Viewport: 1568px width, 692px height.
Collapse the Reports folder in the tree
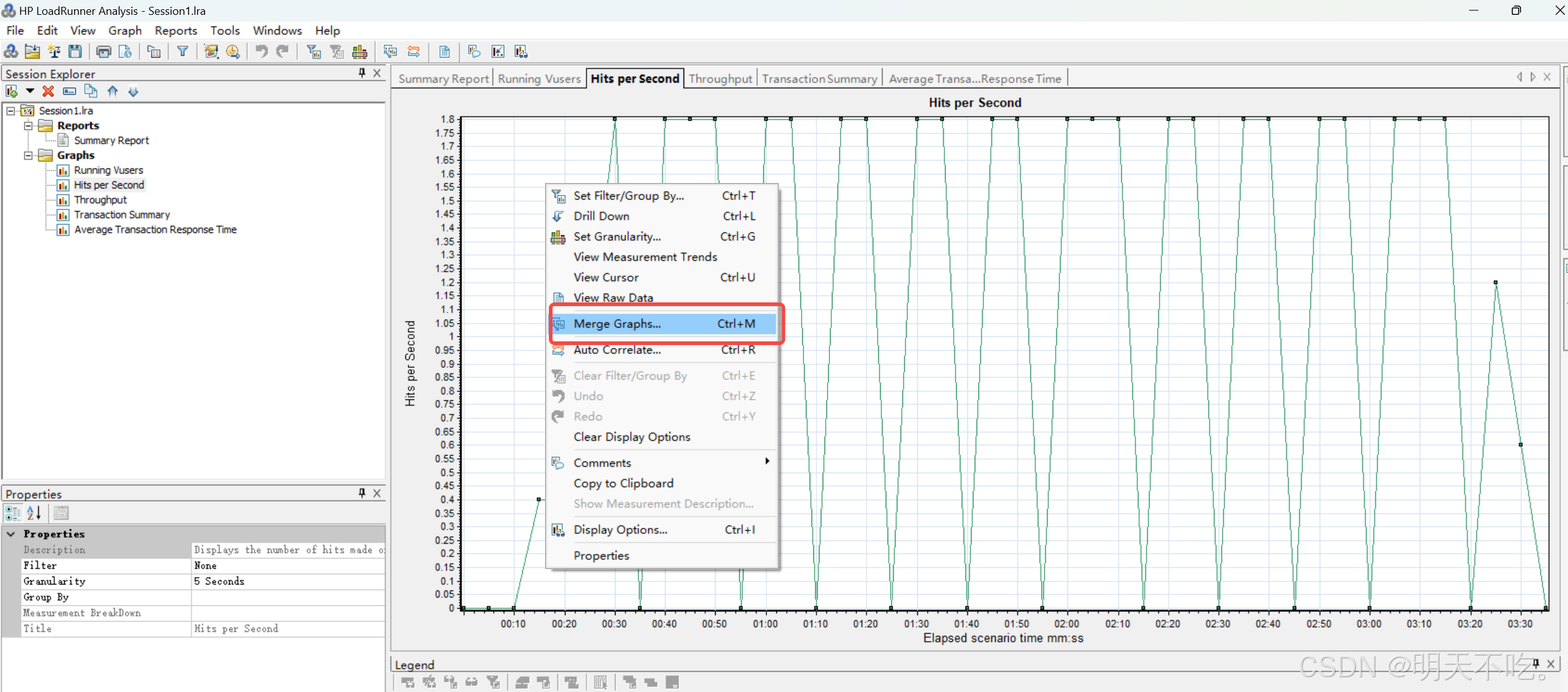point(28,126)
